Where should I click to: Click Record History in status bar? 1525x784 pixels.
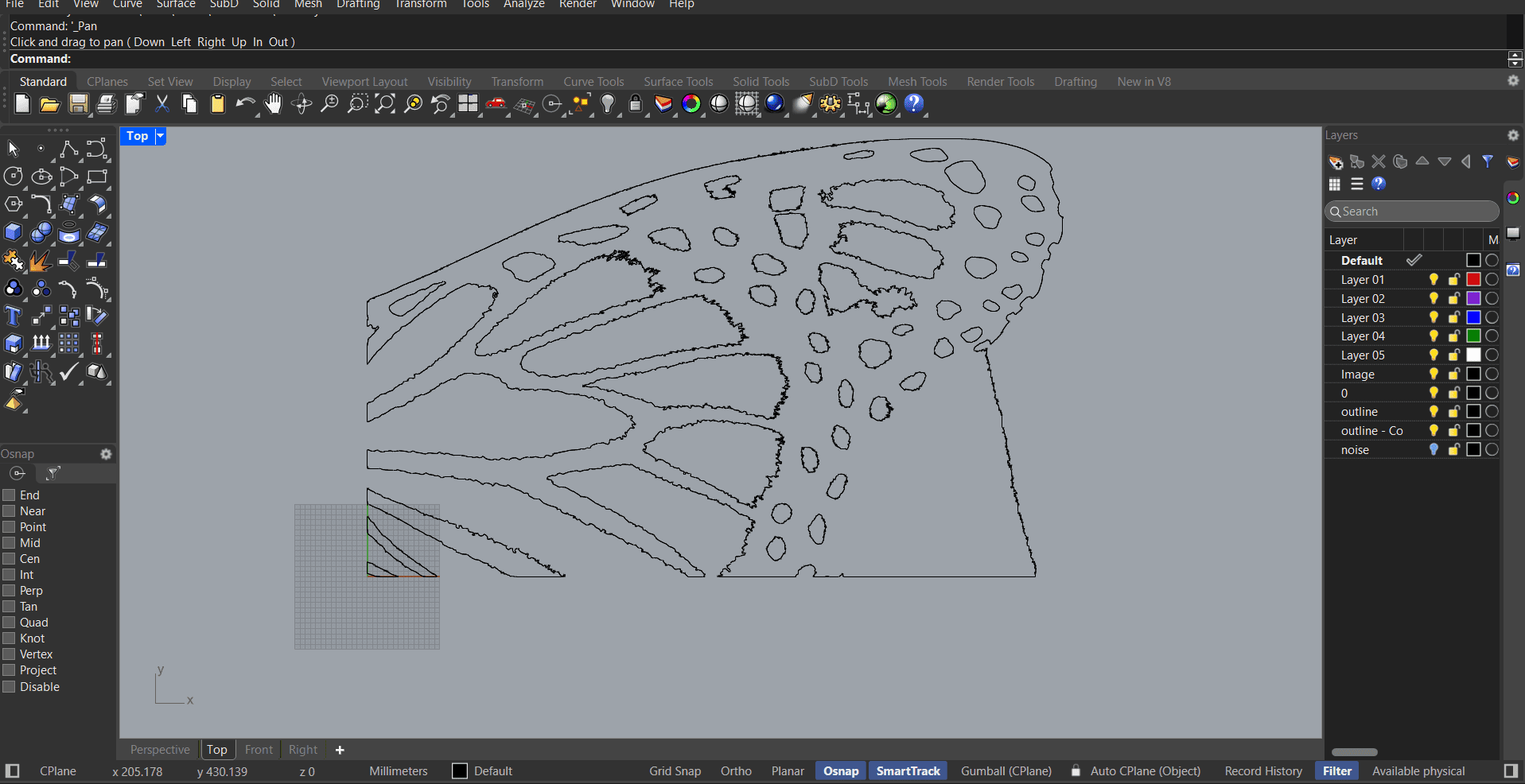(x=1263, y=771)
